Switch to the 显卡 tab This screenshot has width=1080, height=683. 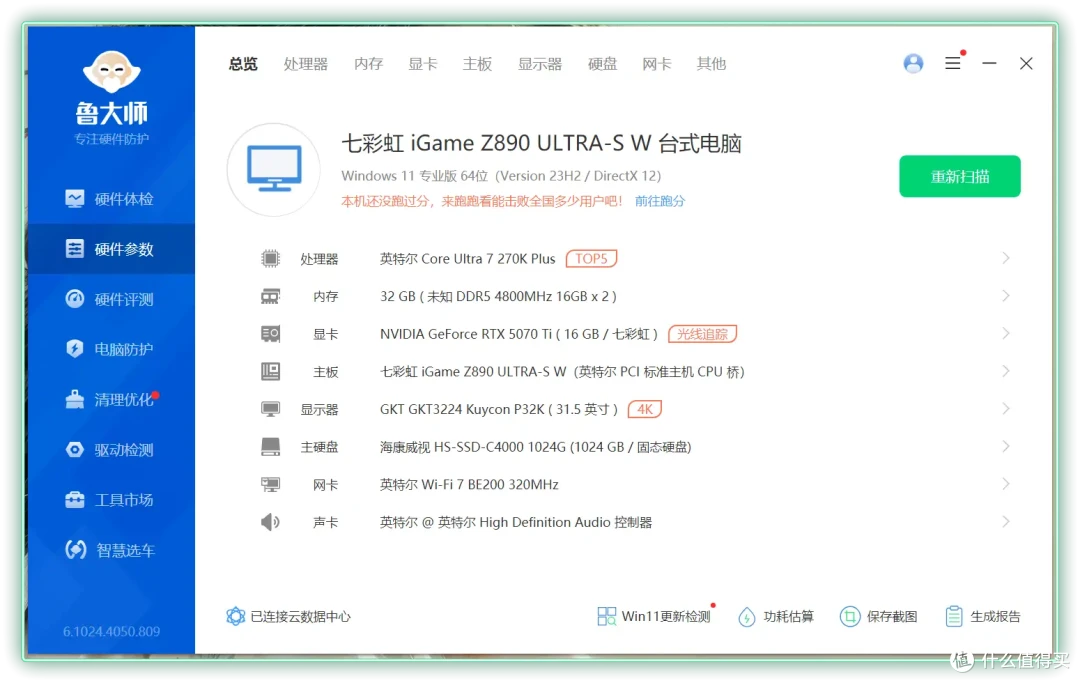(x=423, y=64)
